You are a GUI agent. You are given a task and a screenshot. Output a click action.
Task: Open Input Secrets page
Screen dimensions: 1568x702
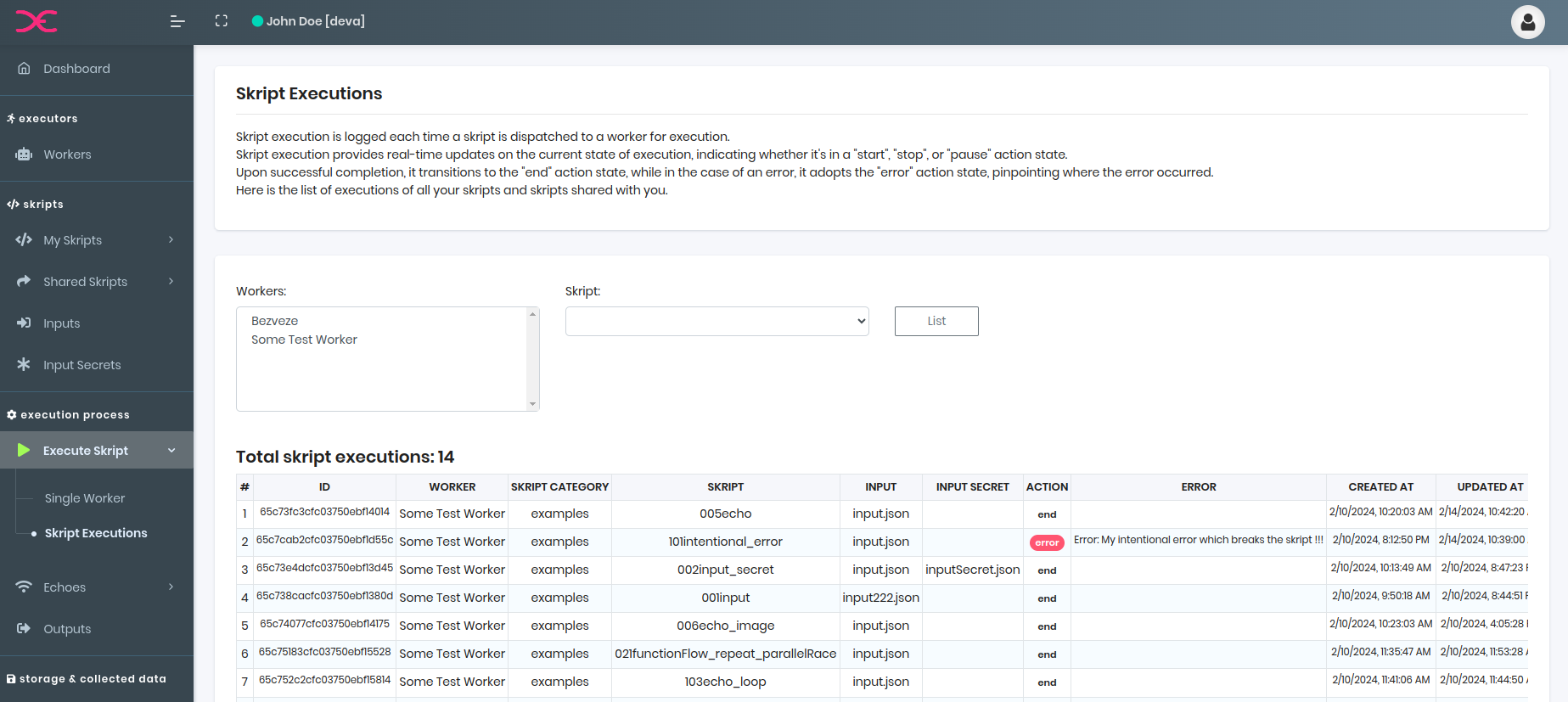[81, 365]
